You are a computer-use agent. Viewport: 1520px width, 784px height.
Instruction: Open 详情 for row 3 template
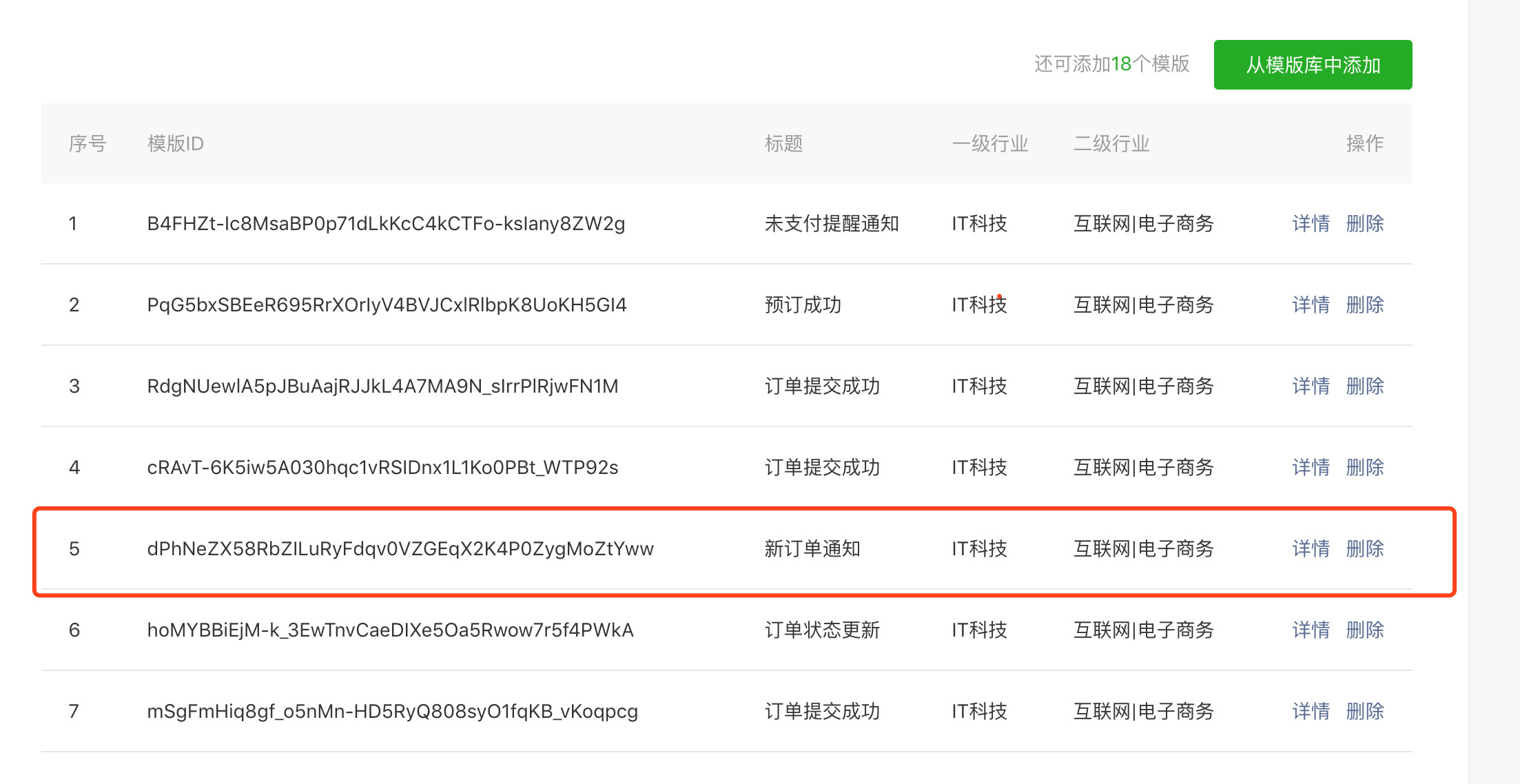(x=1311, y=386)
